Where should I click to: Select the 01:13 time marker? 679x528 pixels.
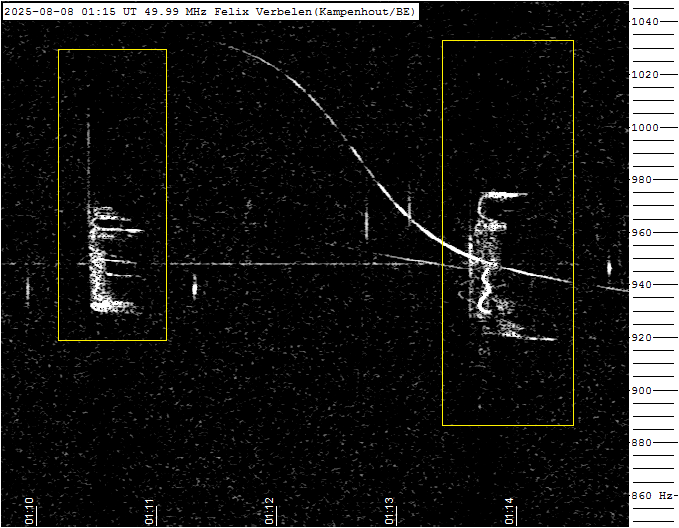[x=389, y=511]
